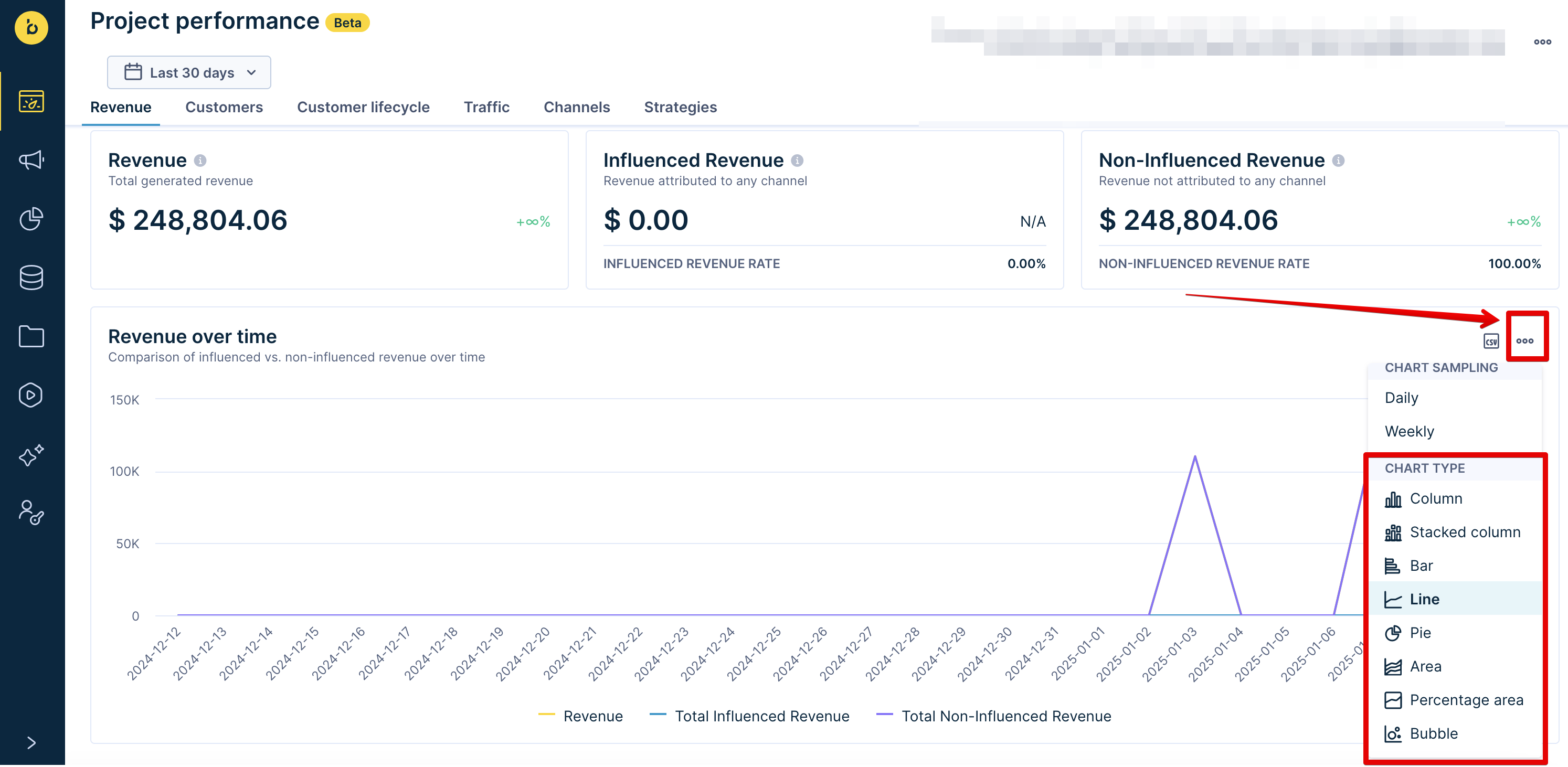Choose the Bar chart type
The image size is (1568, 767).
point(1454,566)
